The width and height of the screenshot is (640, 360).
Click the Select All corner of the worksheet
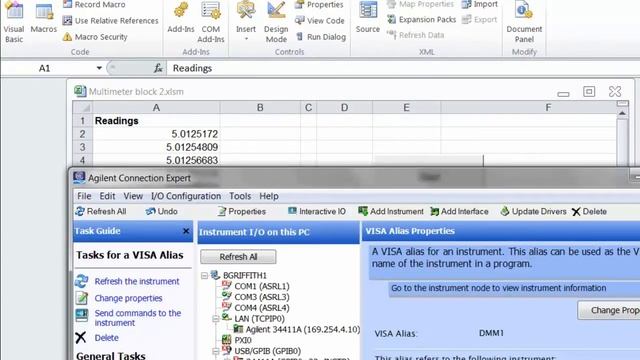tap(82, 108)
